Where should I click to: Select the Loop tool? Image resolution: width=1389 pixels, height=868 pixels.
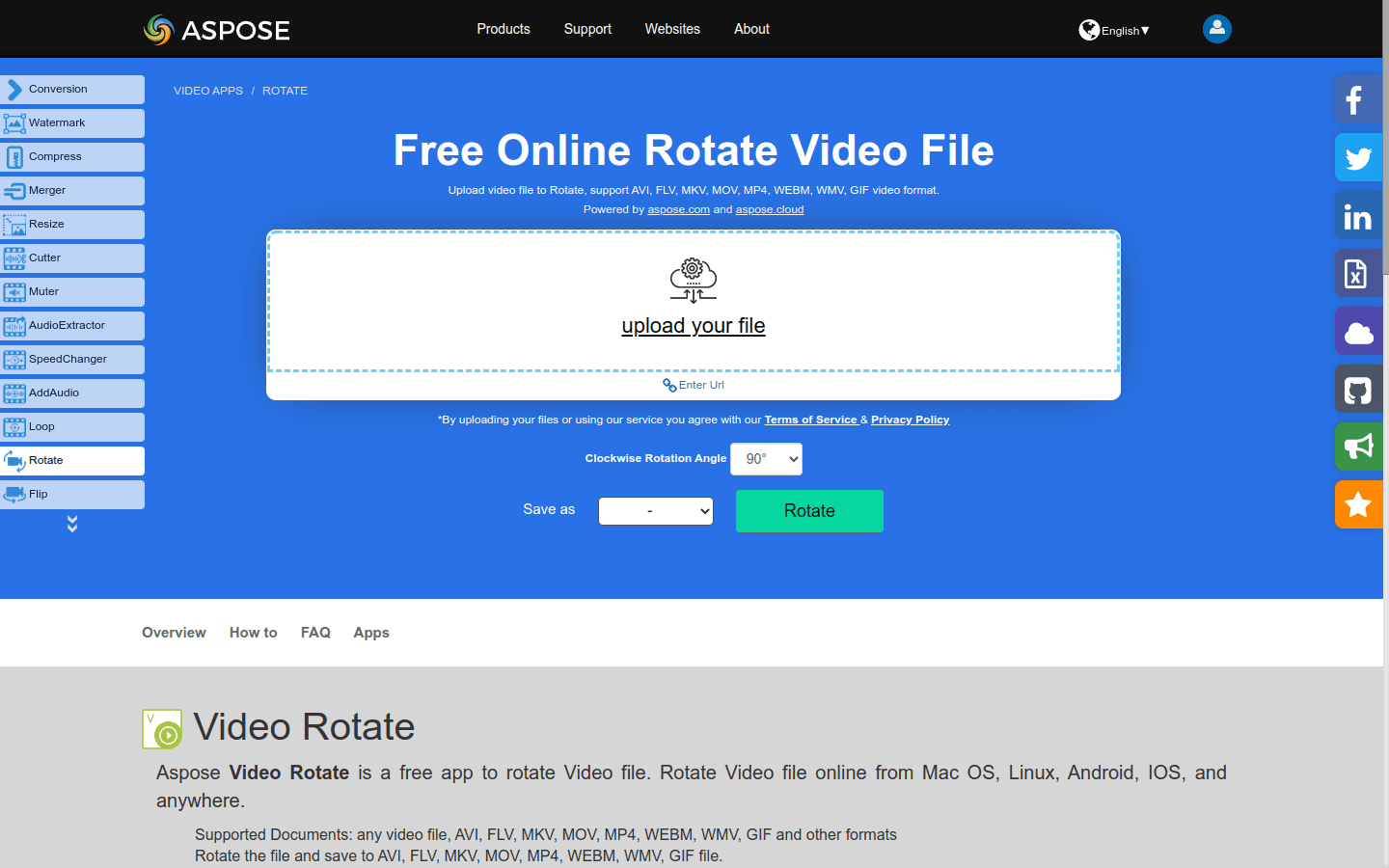point(72,426)
